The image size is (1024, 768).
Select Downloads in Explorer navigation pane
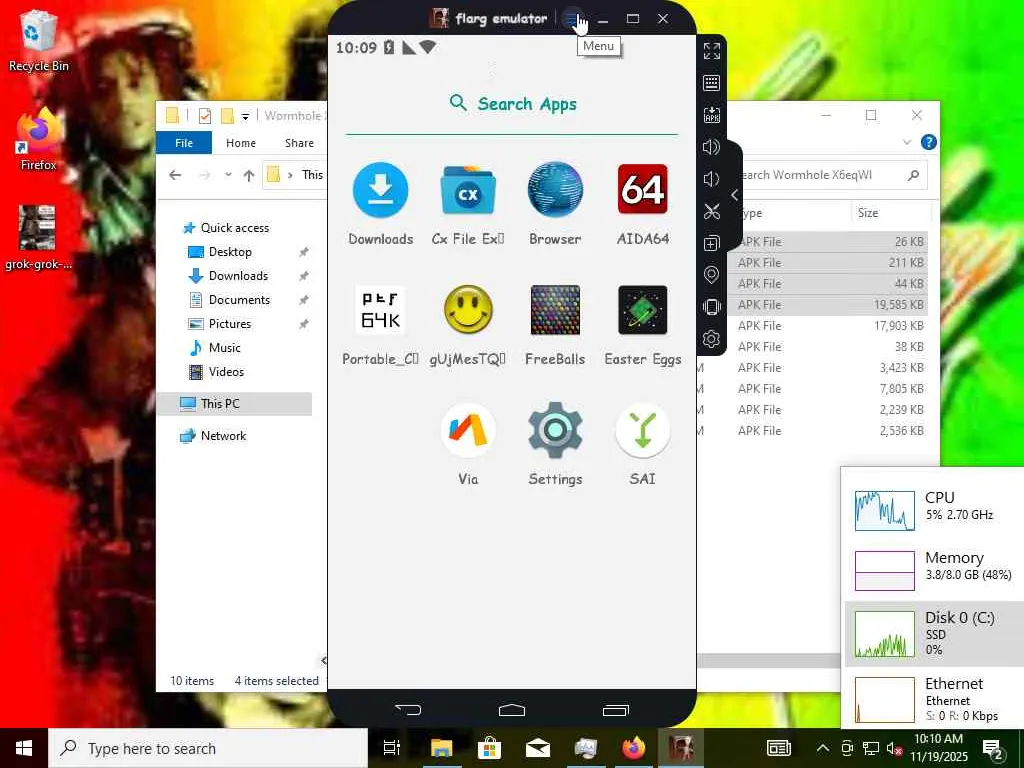click(238, 276)
